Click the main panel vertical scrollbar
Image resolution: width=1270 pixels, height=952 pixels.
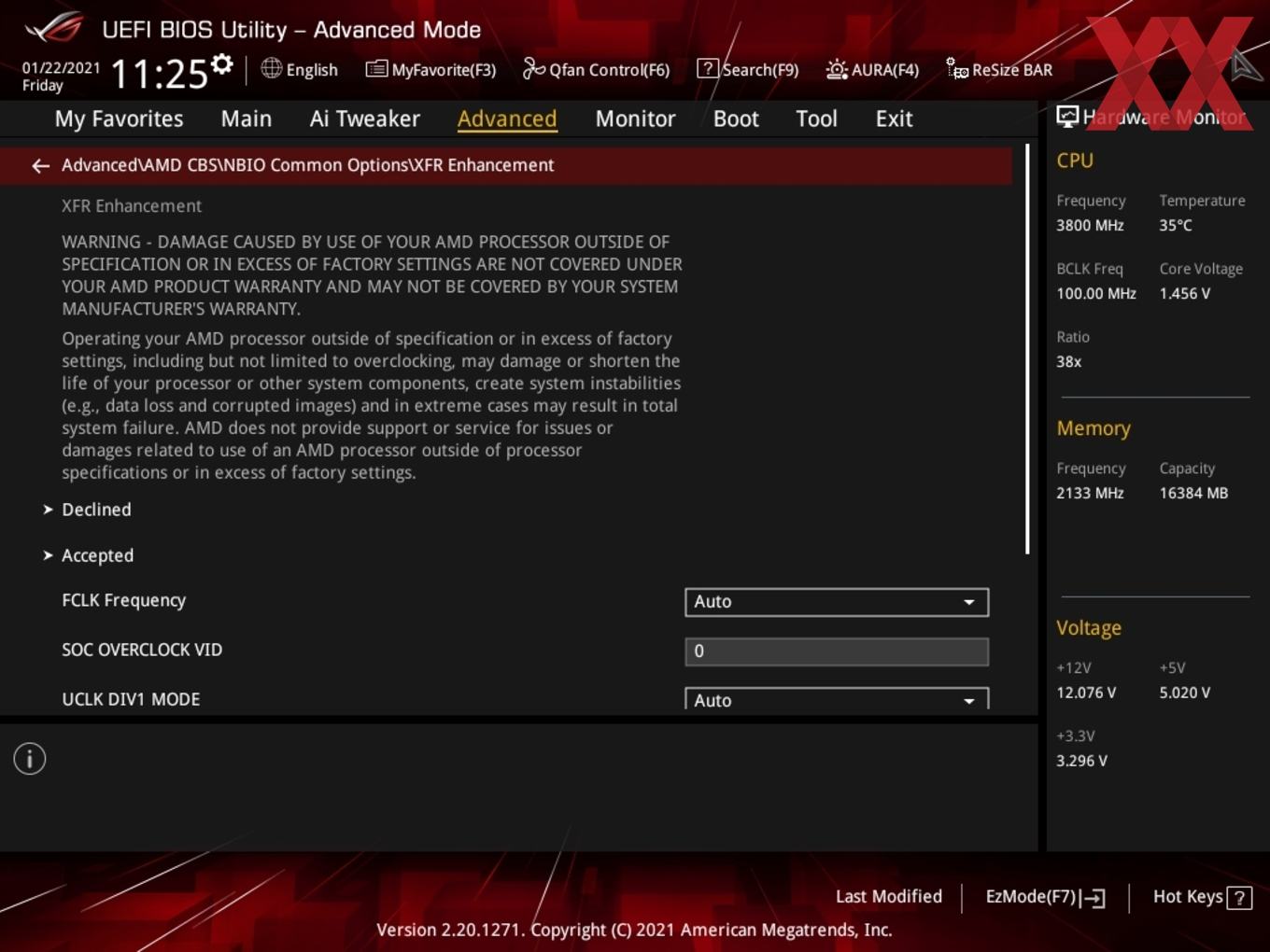click(1027, 349)
